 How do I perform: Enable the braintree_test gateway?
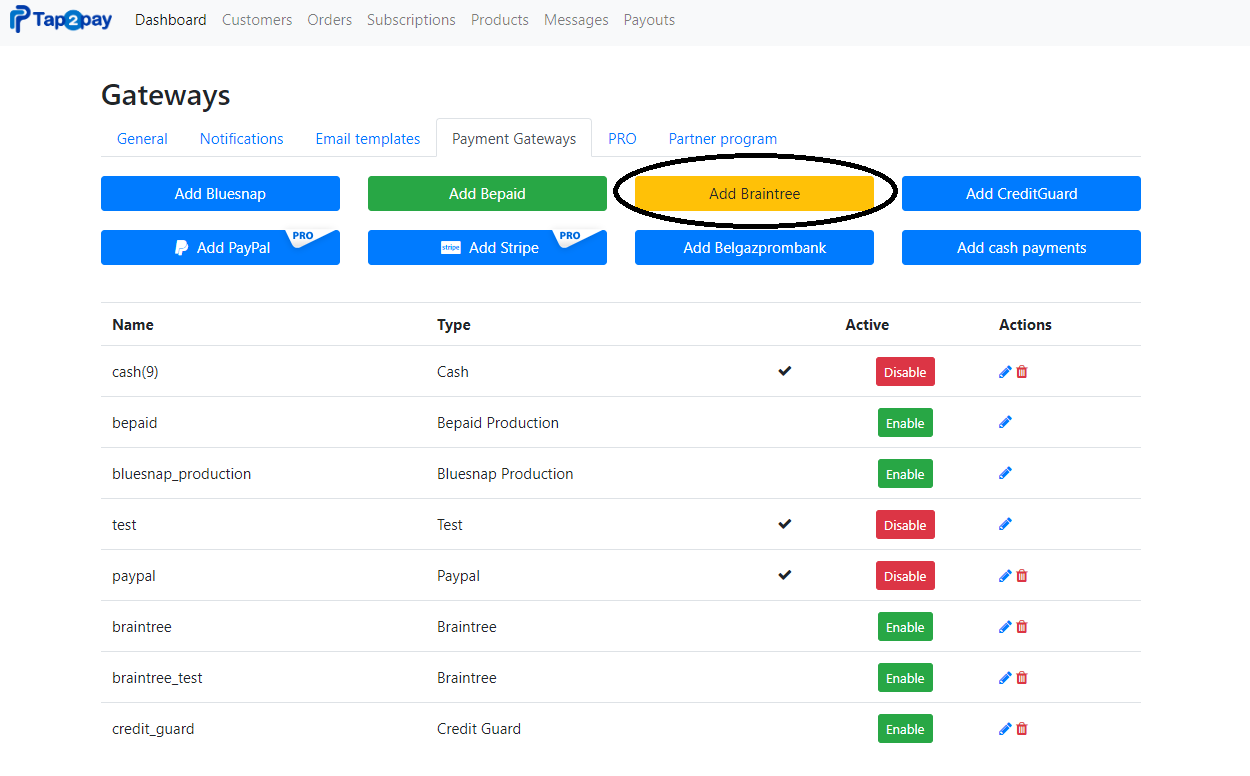[905, 678]
